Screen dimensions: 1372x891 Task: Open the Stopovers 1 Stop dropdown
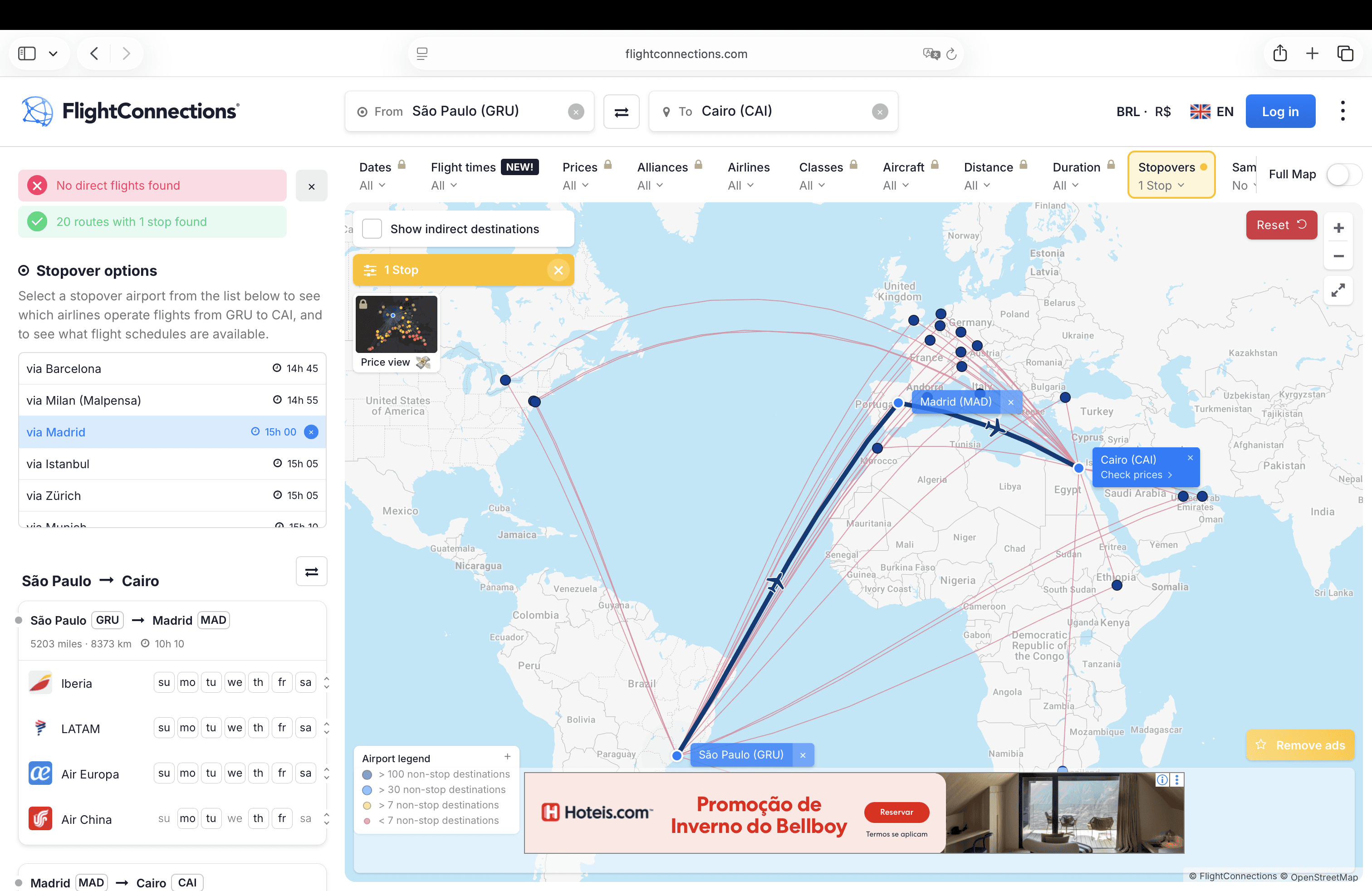1171,175
